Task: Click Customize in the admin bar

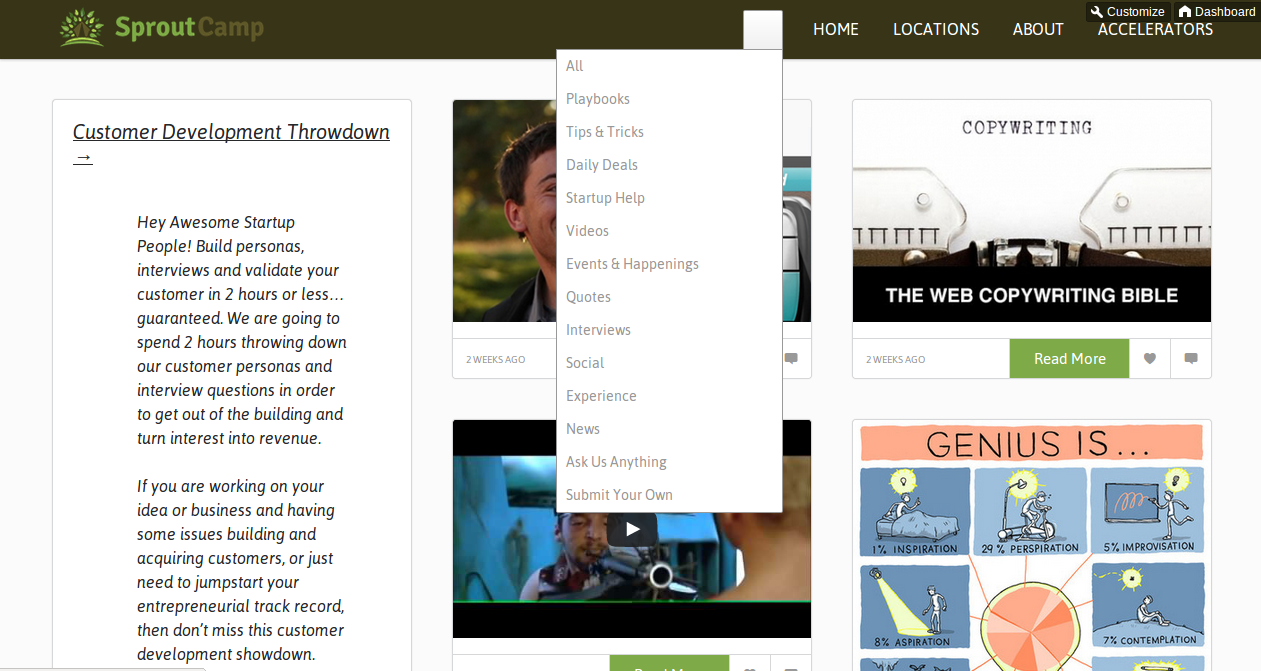Action: (1128, 12)
